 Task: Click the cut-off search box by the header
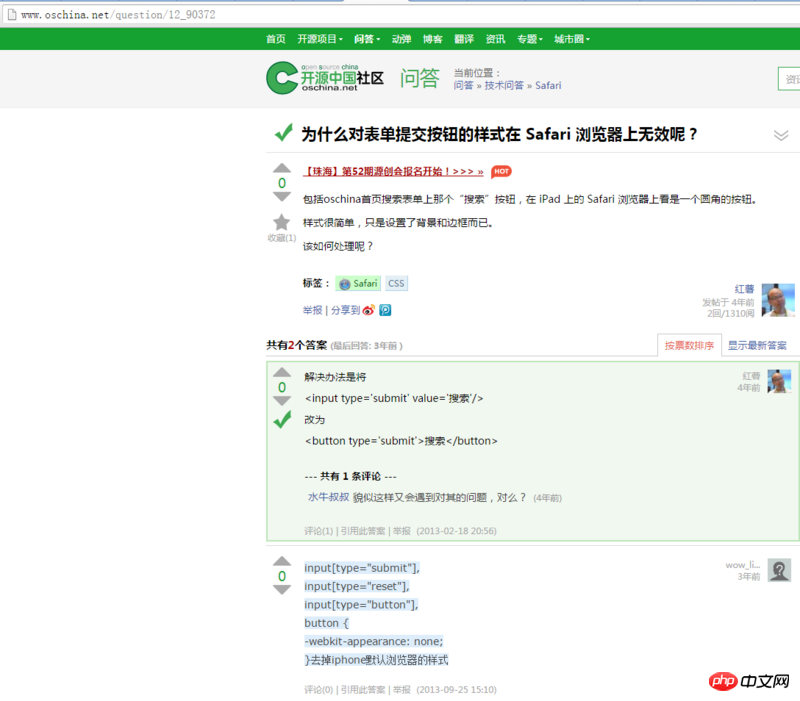pyautogui.click(x=789, y=79)
